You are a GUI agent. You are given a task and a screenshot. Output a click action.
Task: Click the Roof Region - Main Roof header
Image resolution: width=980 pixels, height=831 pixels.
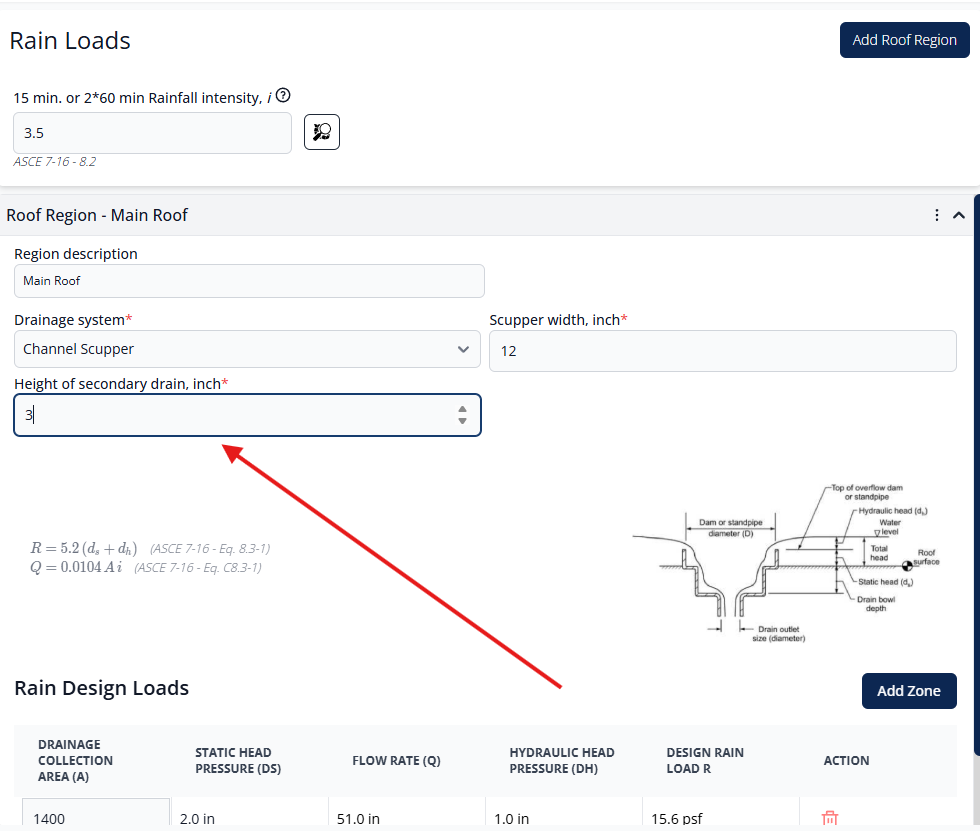pyautogui.click(x=98, y=215)
